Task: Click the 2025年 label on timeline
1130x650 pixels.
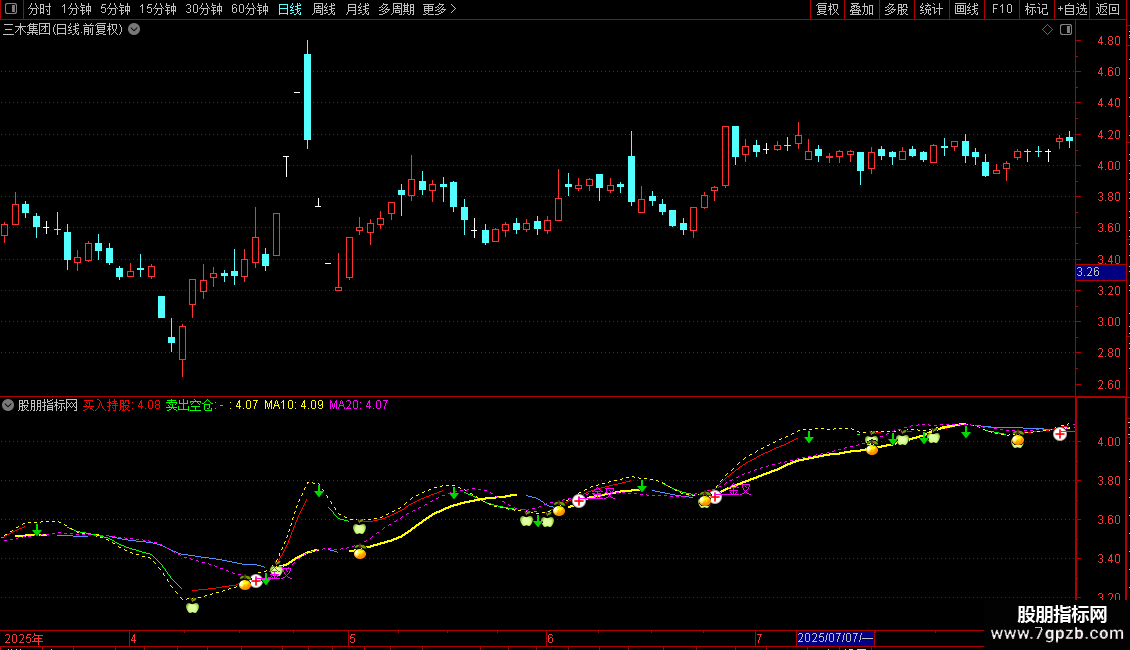Action: point(24,638)
